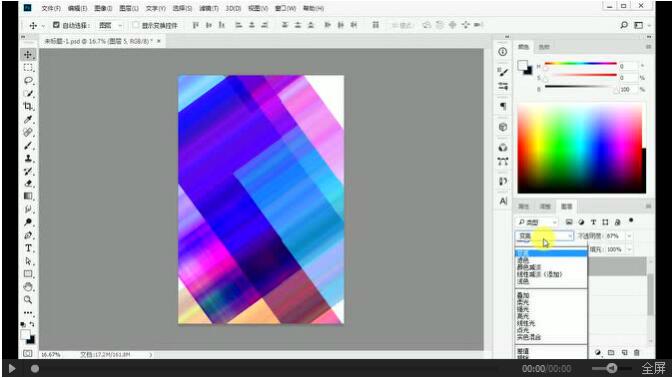Swap foreground and background colors arrow
The width and height of the screenshot is (672, 378).
click(32, 324)
